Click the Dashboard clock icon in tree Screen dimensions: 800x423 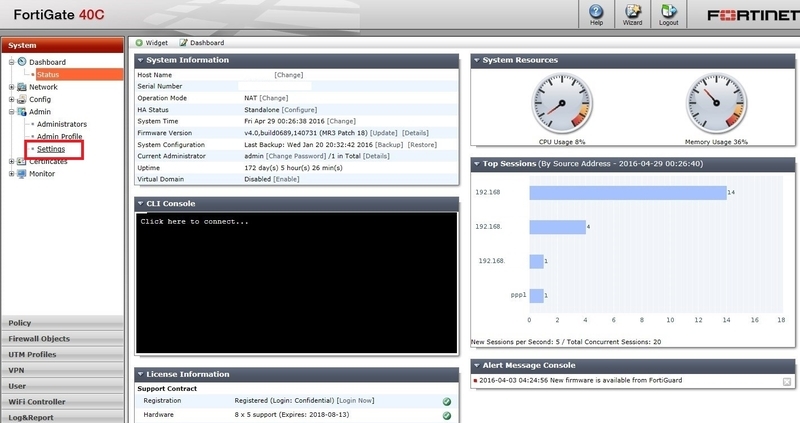tap(21, 62)
